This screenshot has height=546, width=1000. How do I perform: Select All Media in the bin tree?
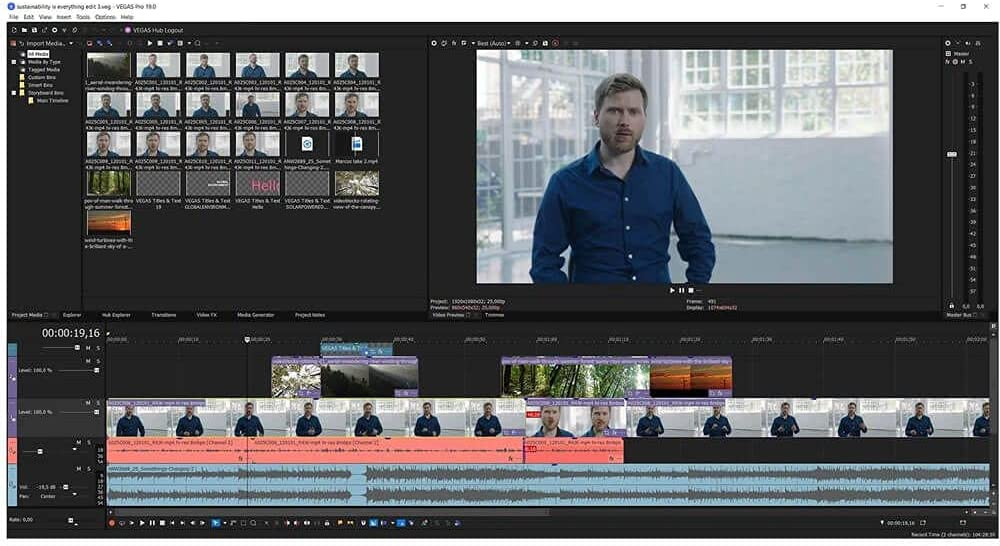tap(38, 54)
